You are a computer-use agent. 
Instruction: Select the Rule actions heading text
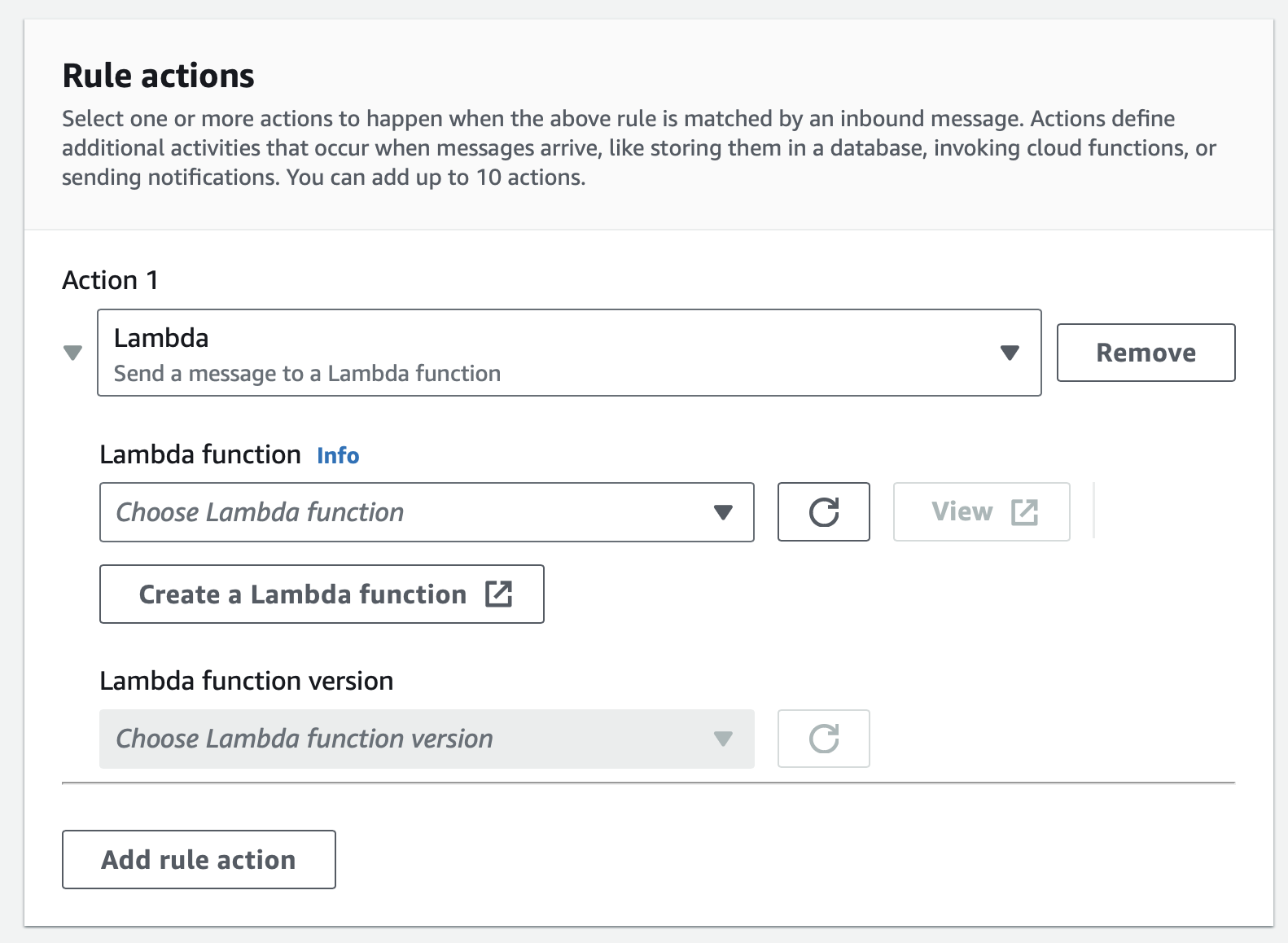click(159, 76)
